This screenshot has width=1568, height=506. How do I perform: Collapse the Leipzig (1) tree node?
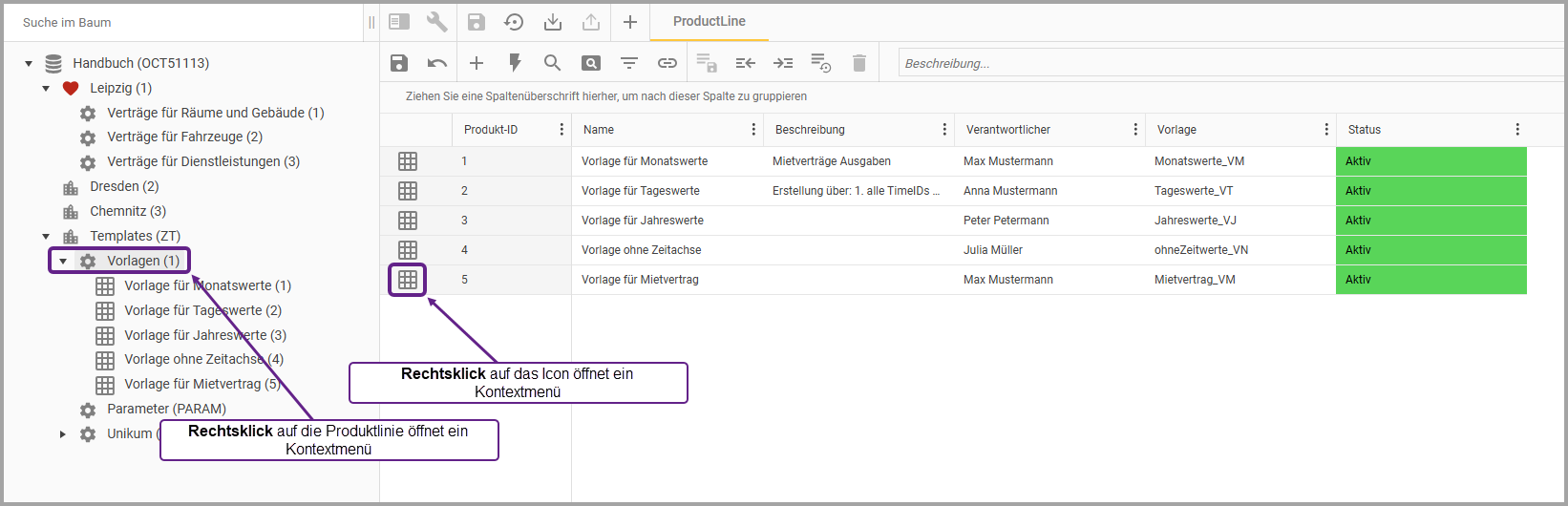(46, 89)
